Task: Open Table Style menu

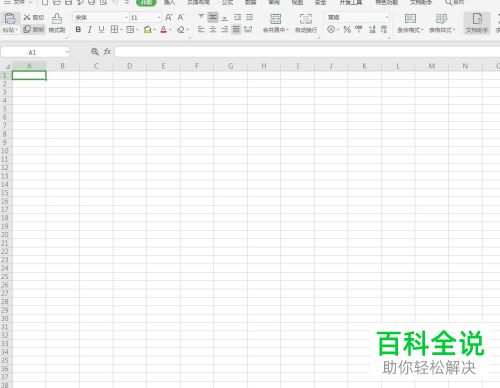Action: pyautogui.click(x=442, y=23)
